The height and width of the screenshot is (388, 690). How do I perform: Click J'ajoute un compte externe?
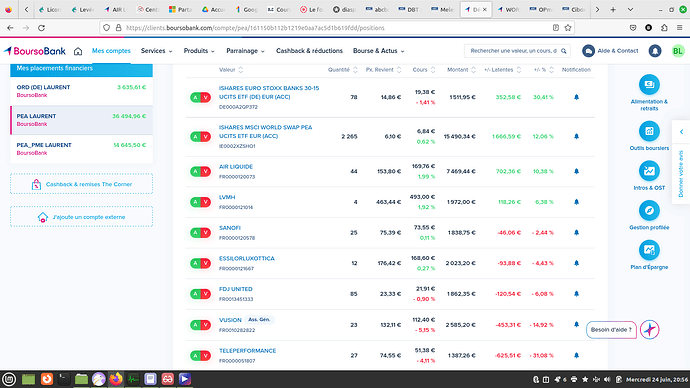pyautogui.click(x=81, y=217)
